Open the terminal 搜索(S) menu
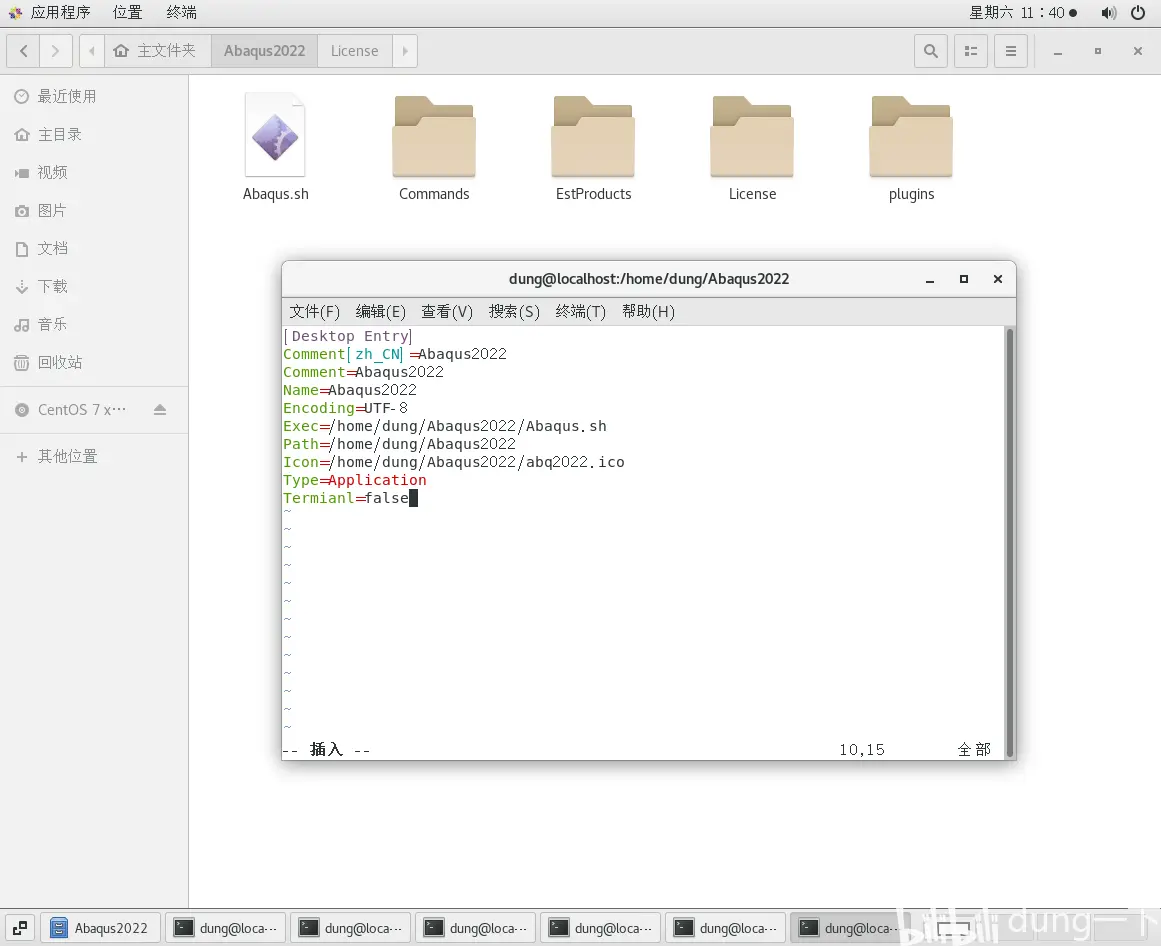Viewport: 1161px width, 946px height. [x=514, y=312]
